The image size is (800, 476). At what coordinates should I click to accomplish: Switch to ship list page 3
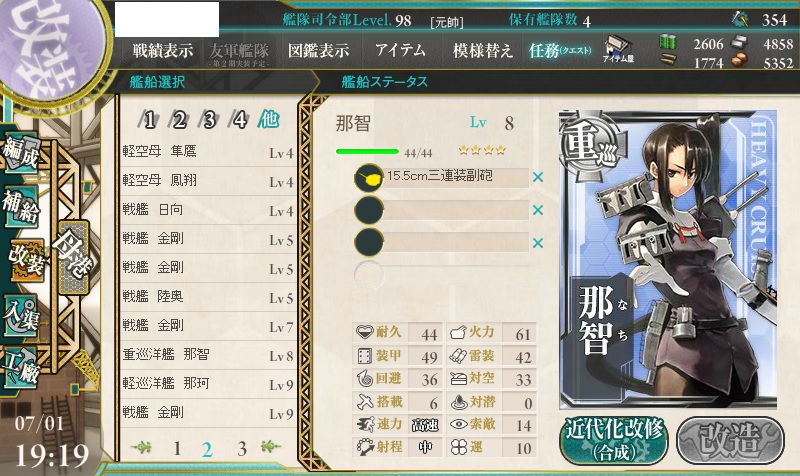tap(241, 449)
